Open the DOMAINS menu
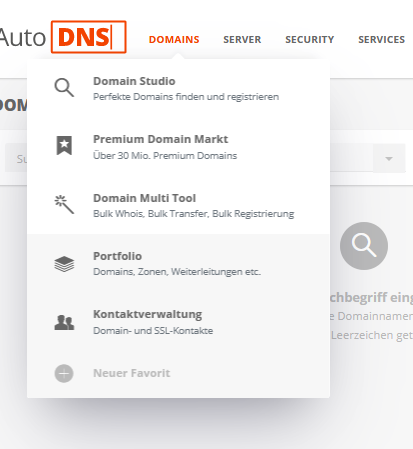Image resolution: width=413 pixels, height=449 pixels. click(174, 39)
